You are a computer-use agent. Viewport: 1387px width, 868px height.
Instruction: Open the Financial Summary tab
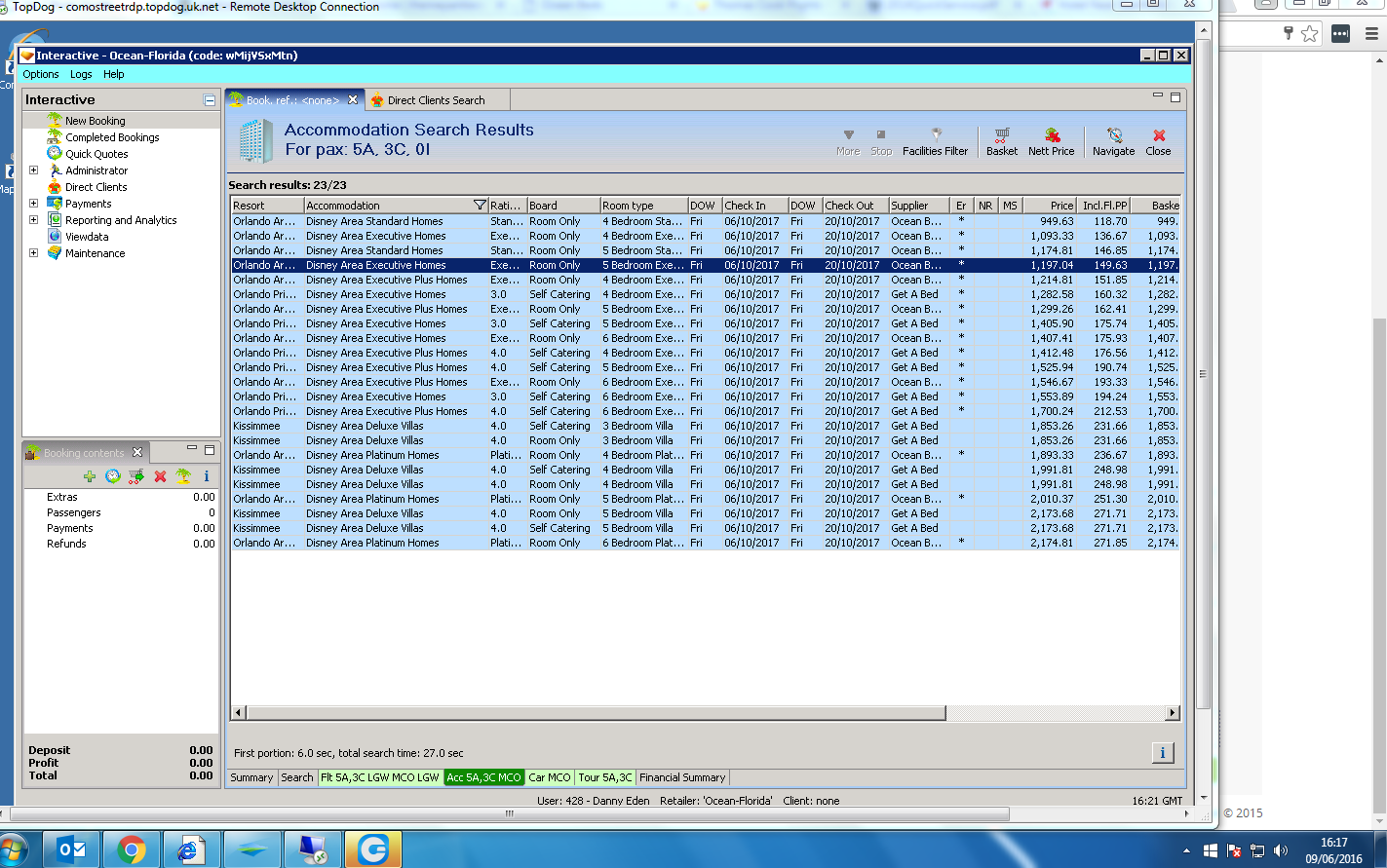(x=682, y=777)
